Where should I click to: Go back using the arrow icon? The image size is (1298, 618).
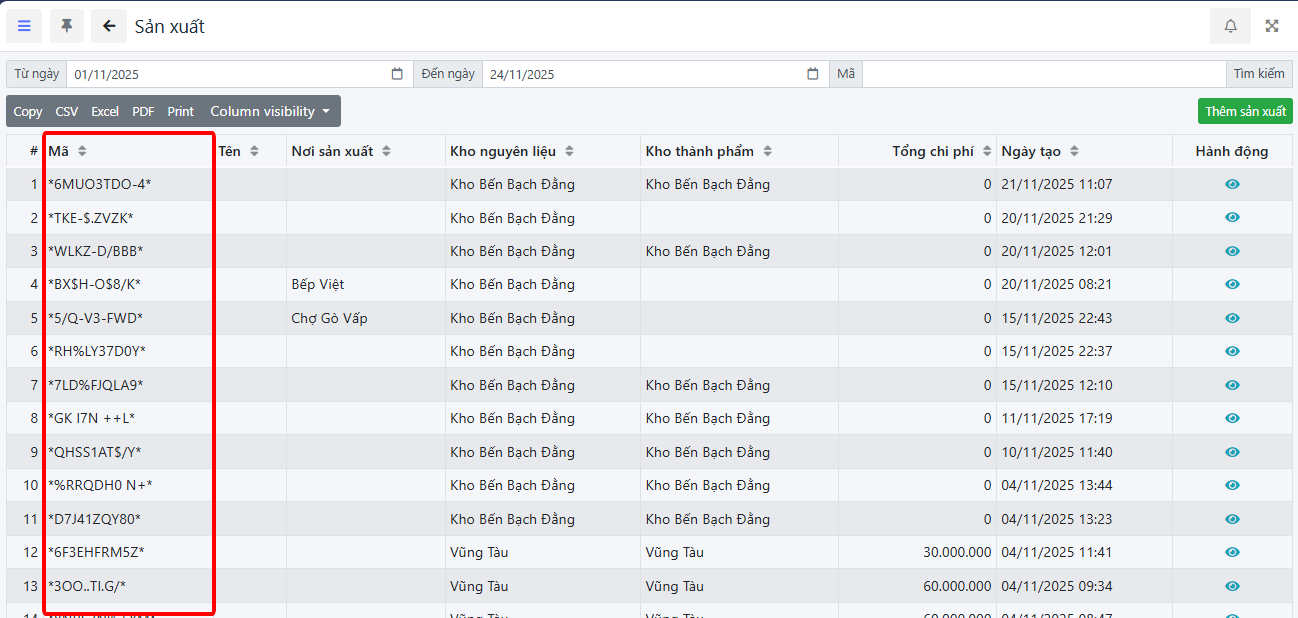point(109,26)
